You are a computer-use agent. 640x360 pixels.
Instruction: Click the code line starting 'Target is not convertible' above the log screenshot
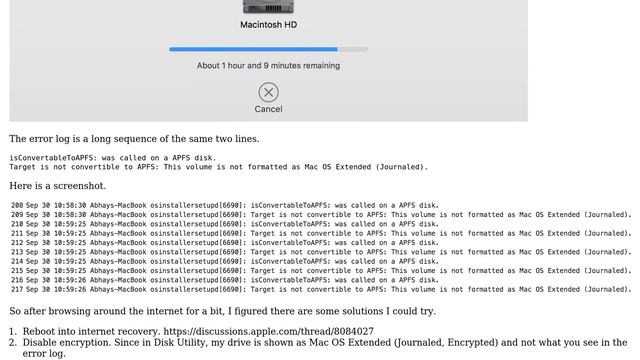218,167
